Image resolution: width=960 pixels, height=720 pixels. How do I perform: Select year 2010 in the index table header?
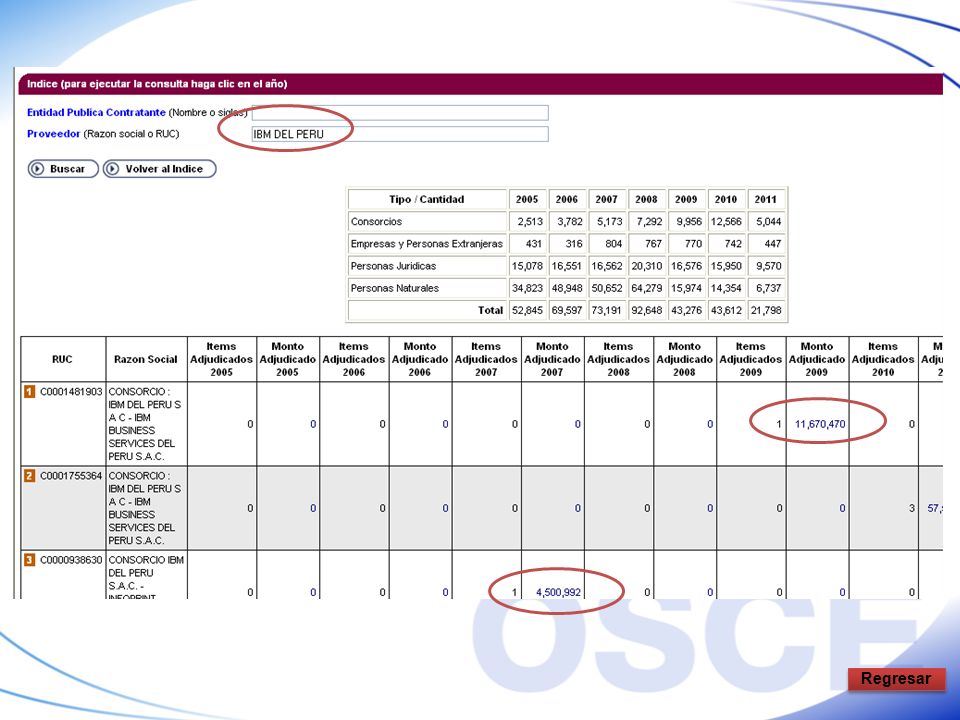[726, 200]
